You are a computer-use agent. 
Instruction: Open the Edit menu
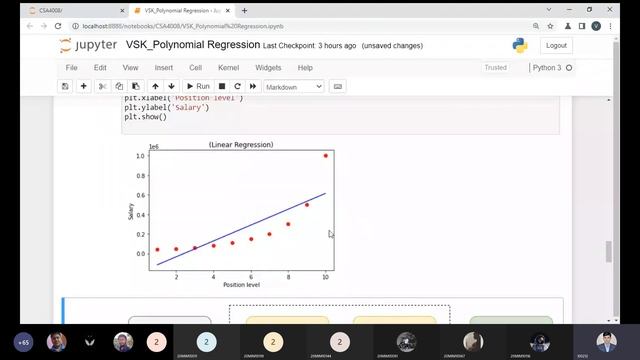[x=100, y=68]
